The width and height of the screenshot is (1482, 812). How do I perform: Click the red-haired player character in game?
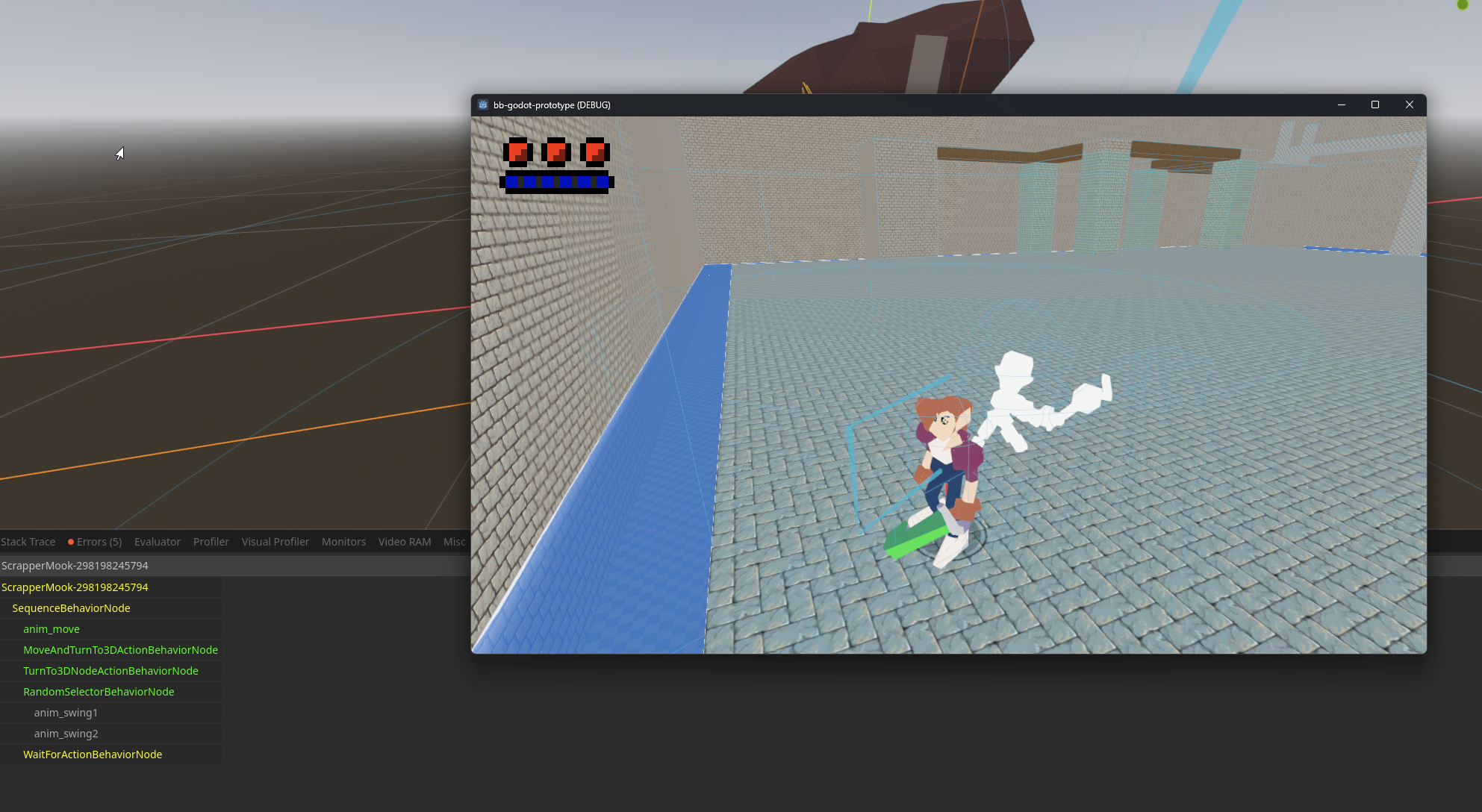pos(947,463)
